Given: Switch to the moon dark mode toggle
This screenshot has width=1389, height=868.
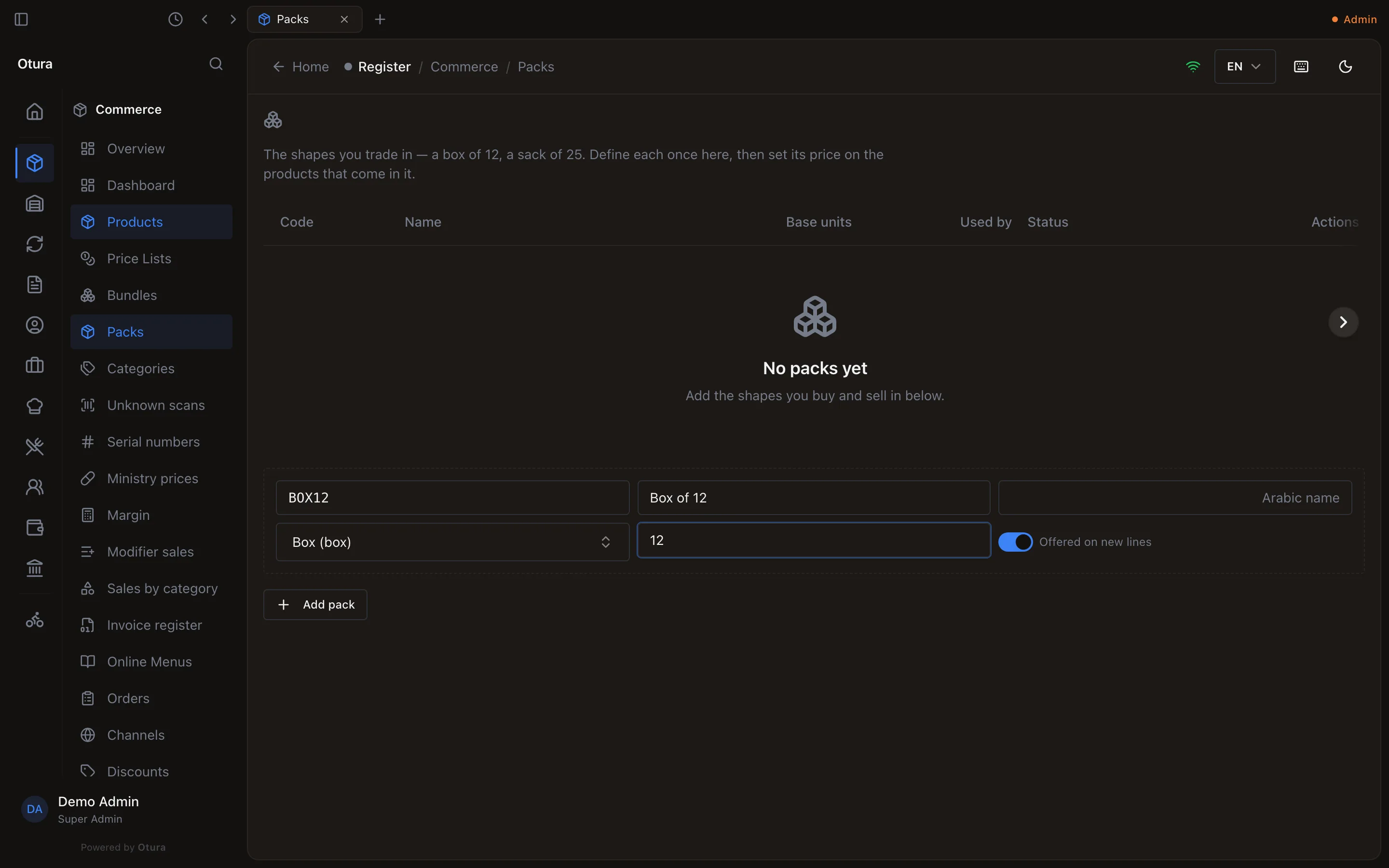Looking at the screenshot, I should [x=1346, y=67].
